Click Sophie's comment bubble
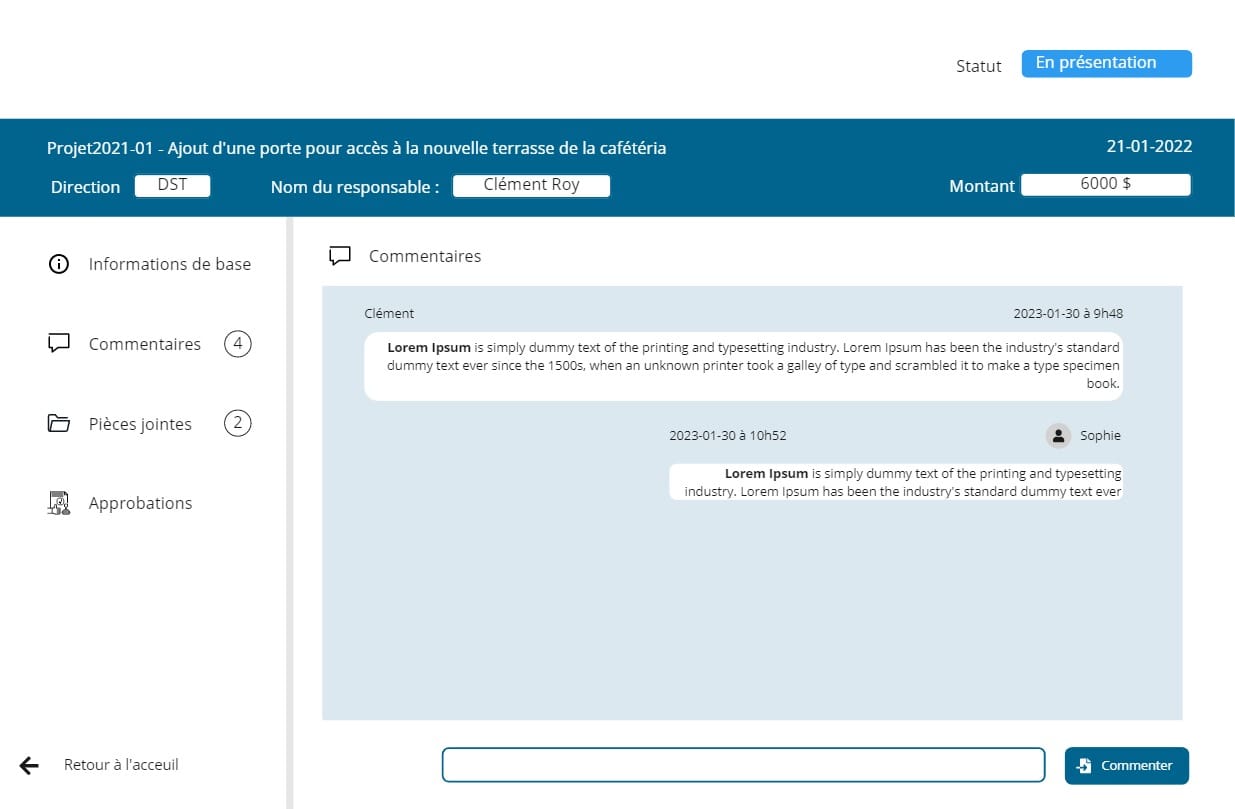This screenshot has height=809, width=1235. click(896, 482)
